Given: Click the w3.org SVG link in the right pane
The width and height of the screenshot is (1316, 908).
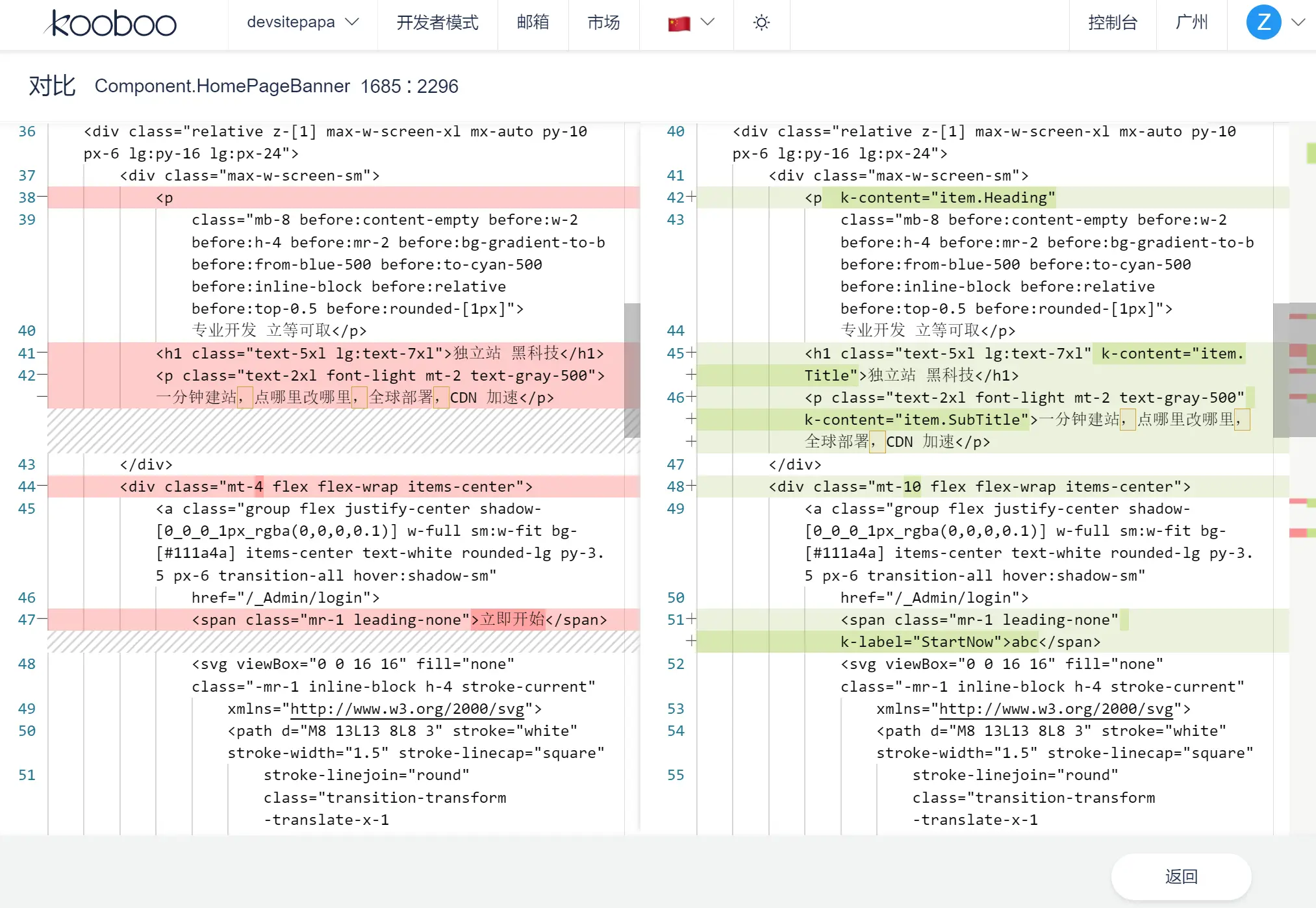Looking at the screenshot, I should [x=1056, y=709].
